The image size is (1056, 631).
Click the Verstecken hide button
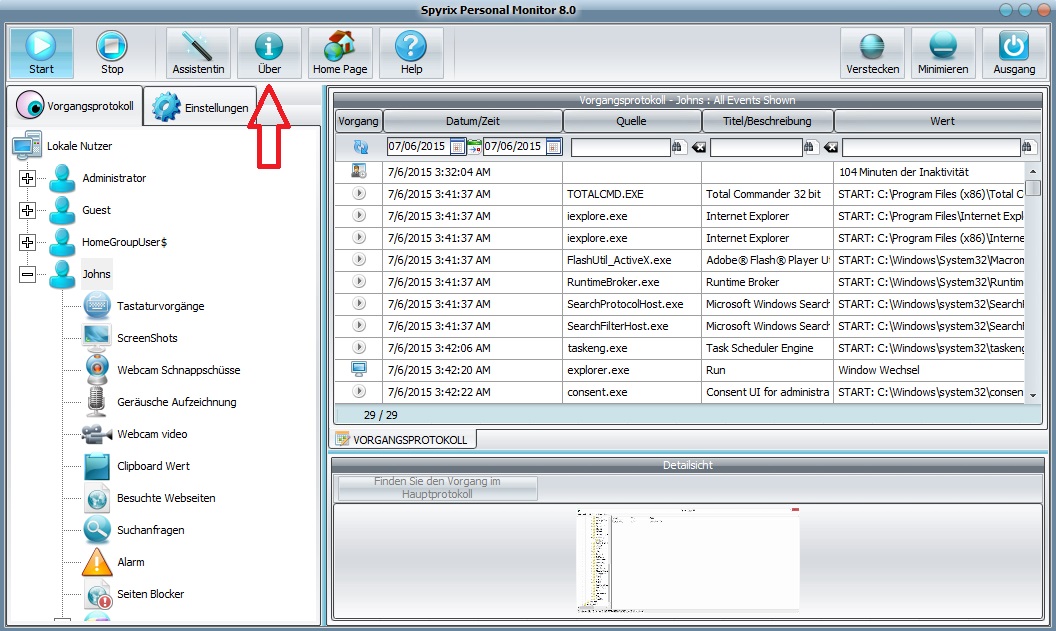tap(872, 53)
